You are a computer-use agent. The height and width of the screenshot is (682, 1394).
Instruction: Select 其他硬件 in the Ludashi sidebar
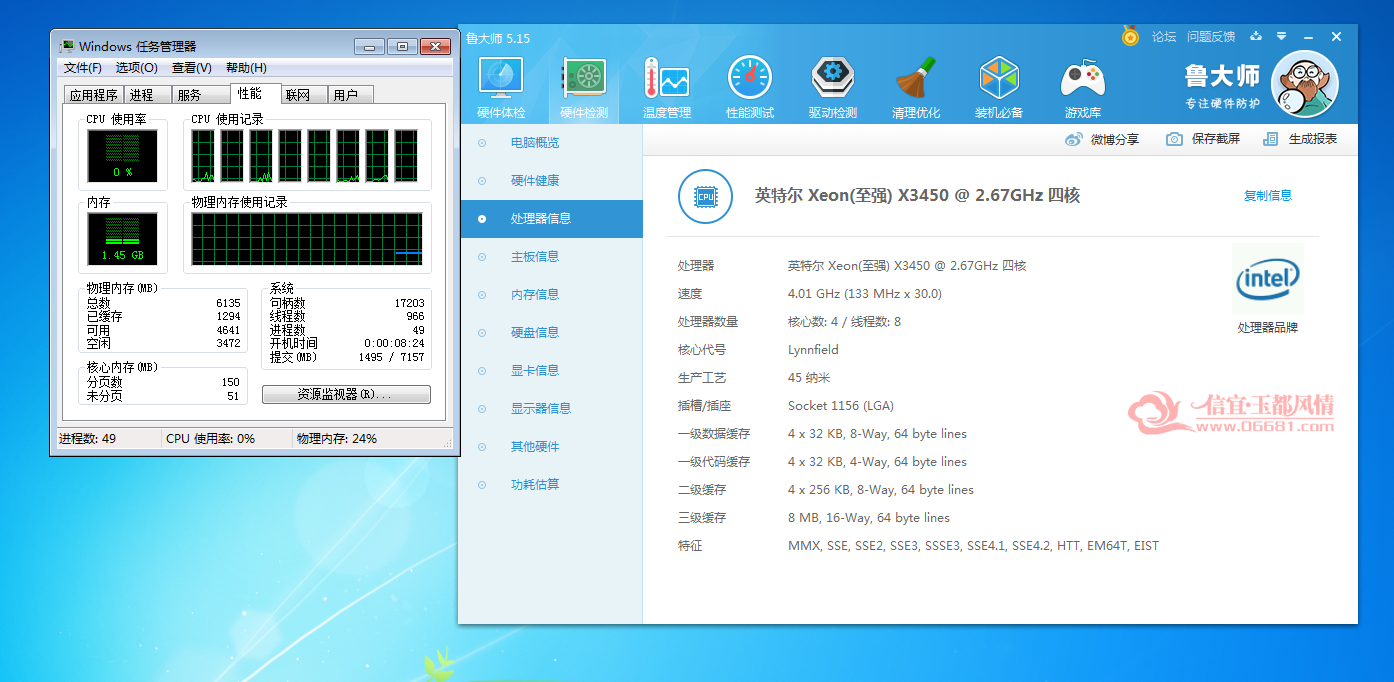[551, 447]
